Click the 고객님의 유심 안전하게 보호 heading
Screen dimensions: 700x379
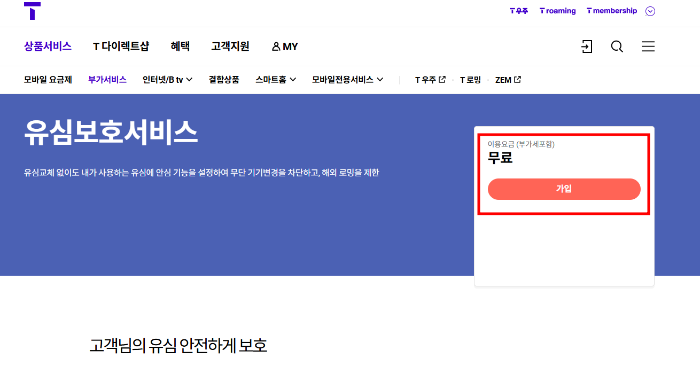[x=178, y=346]
